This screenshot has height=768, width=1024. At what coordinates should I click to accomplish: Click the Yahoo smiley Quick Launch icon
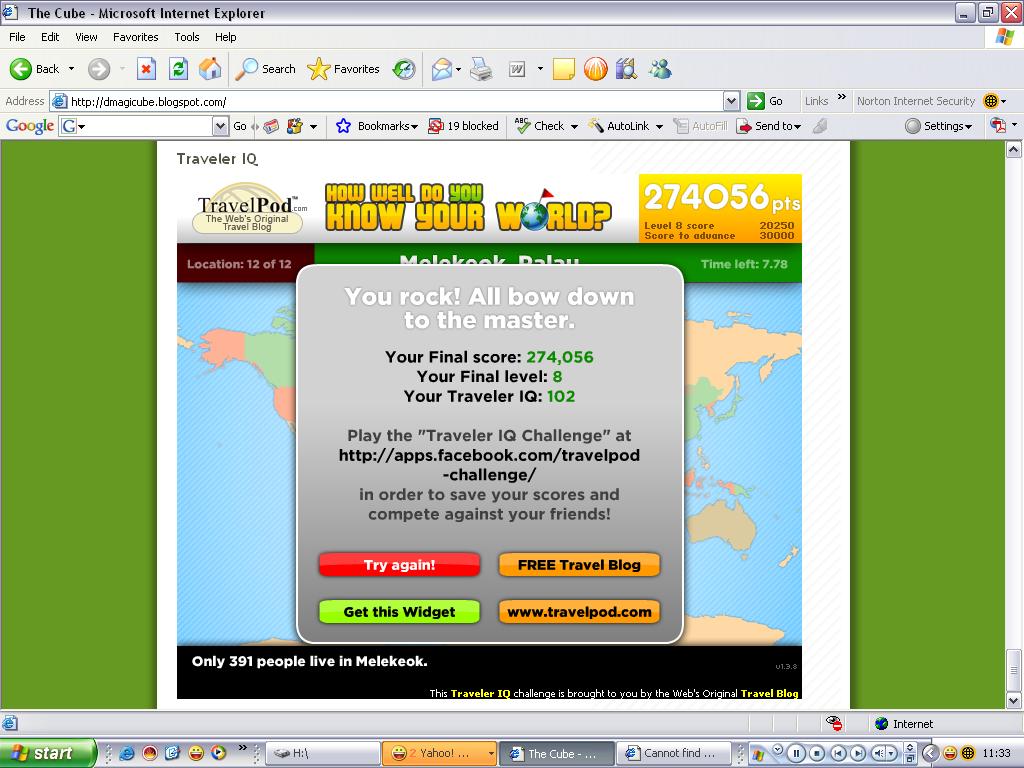196,753
